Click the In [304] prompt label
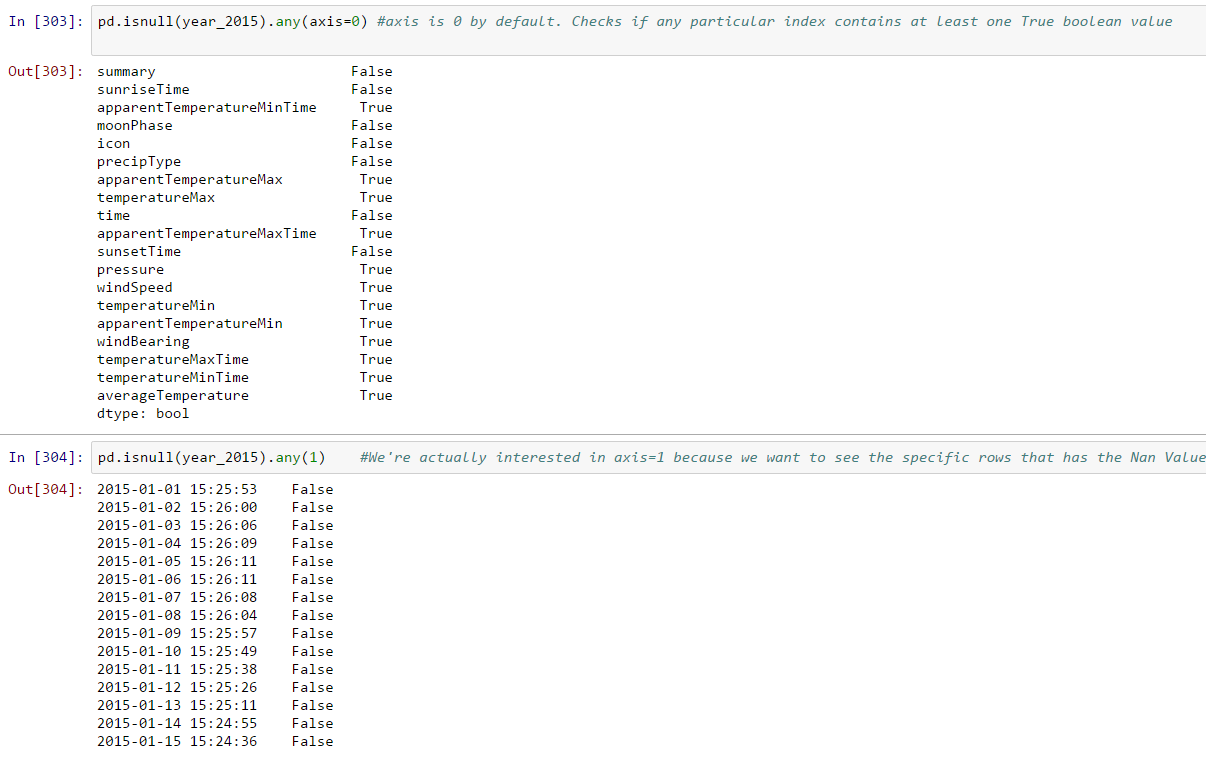This screenshot has height=757, width=1206. pyautogui.click(x=46, y=458)
